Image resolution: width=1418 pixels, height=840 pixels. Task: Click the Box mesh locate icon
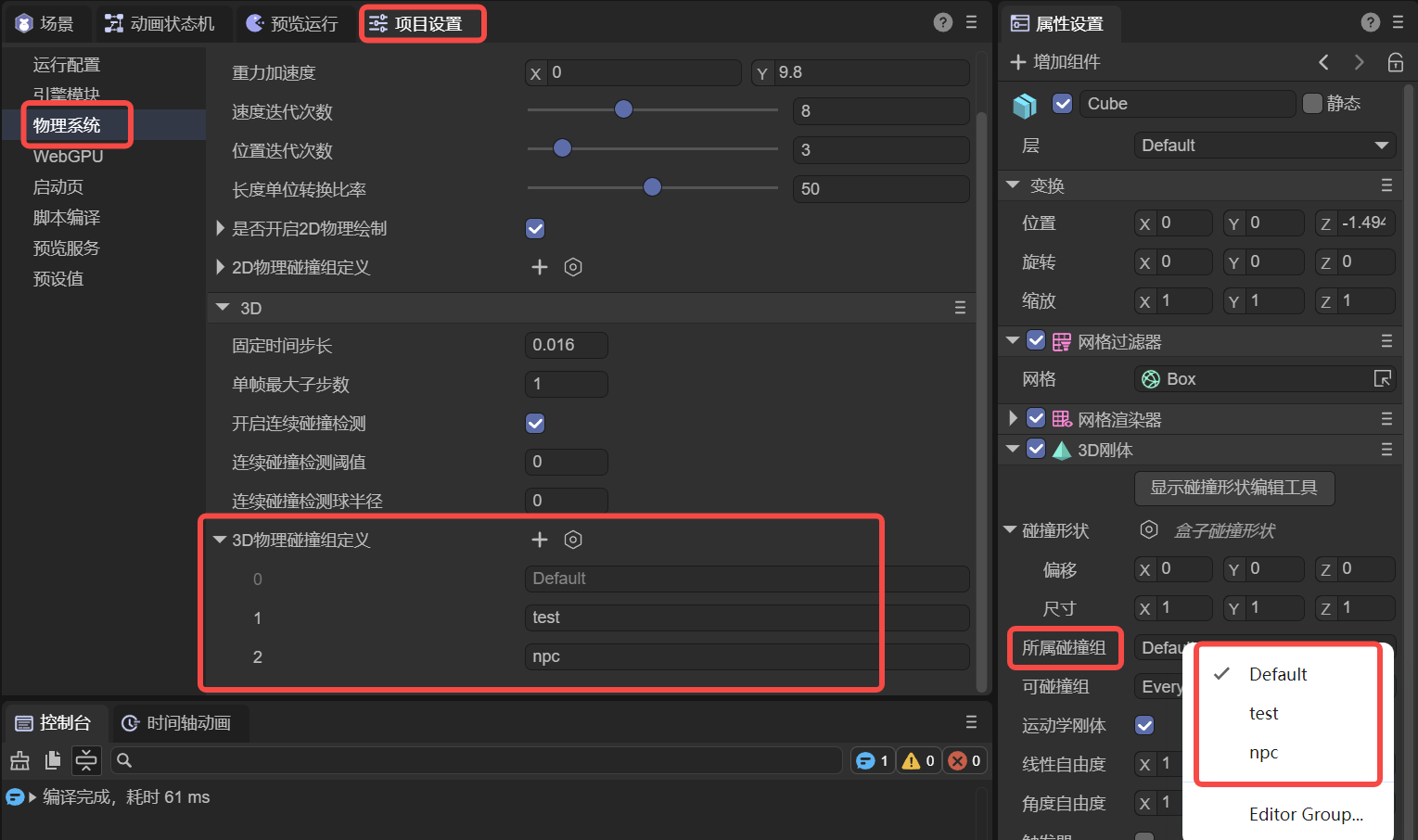[x=1382, y=379]
